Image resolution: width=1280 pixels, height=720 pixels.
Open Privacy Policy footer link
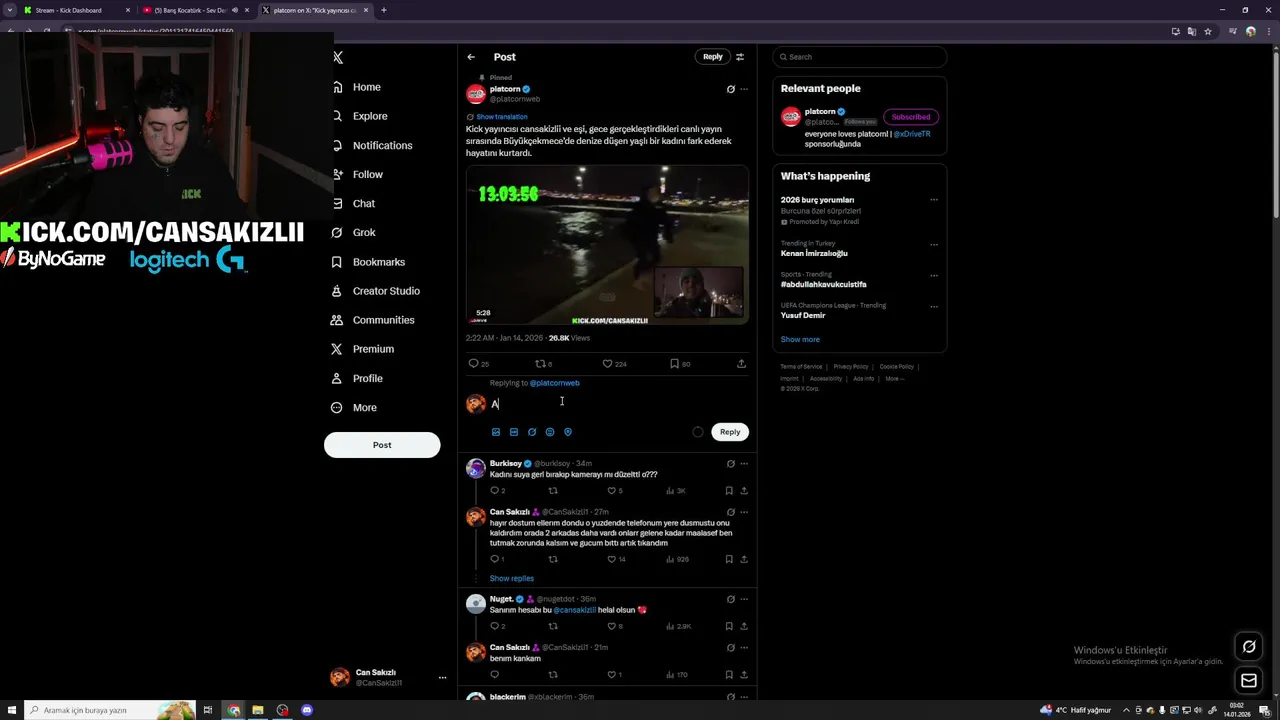coord(851,367)
